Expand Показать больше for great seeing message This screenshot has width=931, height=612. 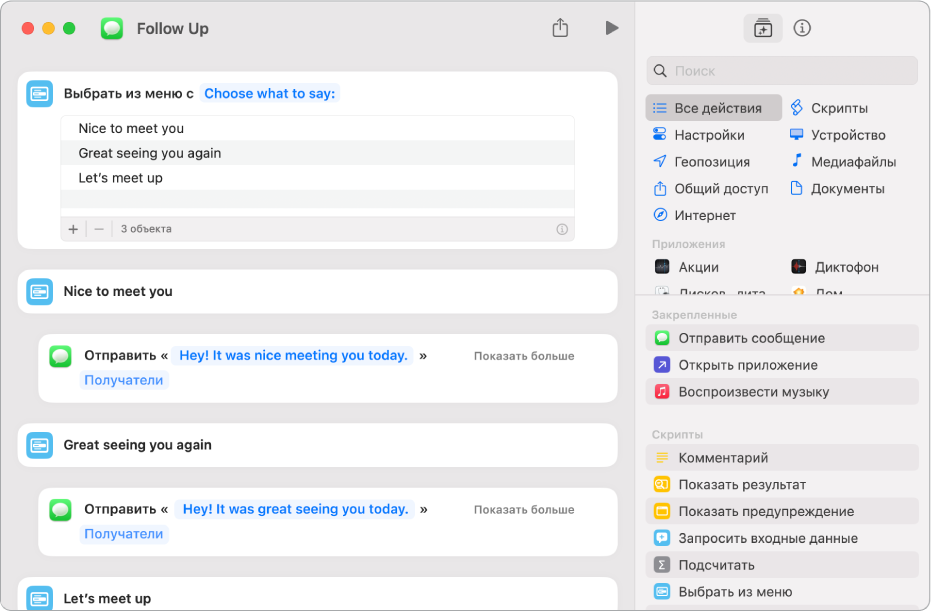point(524,509)
